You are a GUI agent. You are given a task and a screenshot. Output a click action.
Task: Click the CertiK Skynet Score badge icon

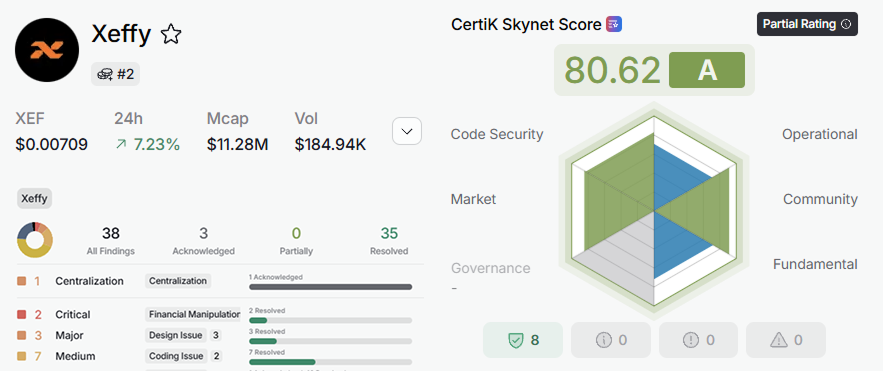(614, 24)
